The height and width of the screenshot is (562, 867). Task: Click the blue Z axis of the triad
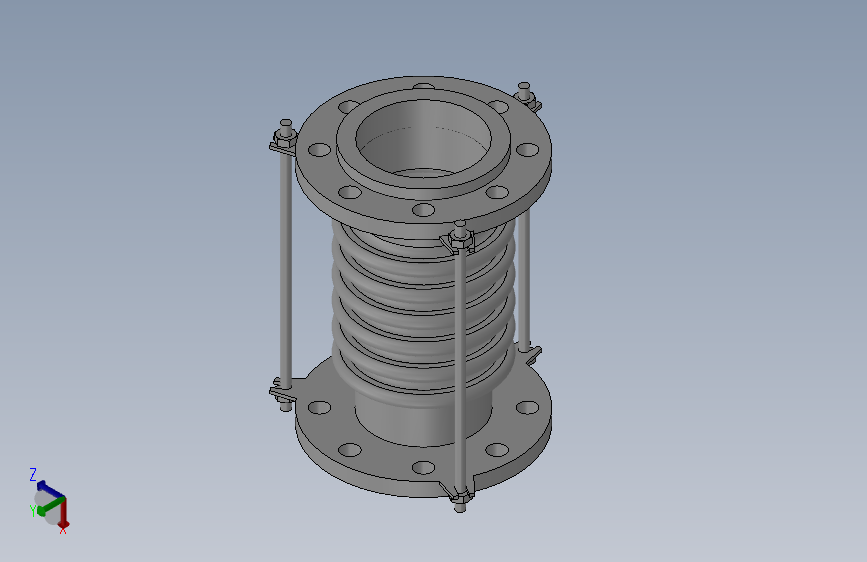click(49, 489)
